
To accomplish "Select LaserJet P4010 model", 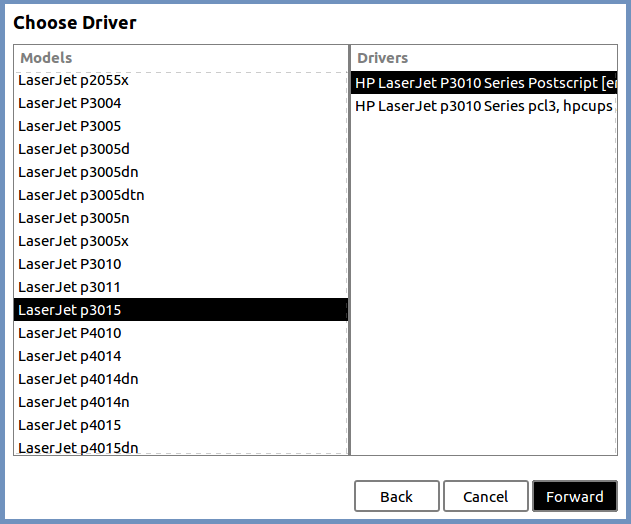I will point(181,332).
